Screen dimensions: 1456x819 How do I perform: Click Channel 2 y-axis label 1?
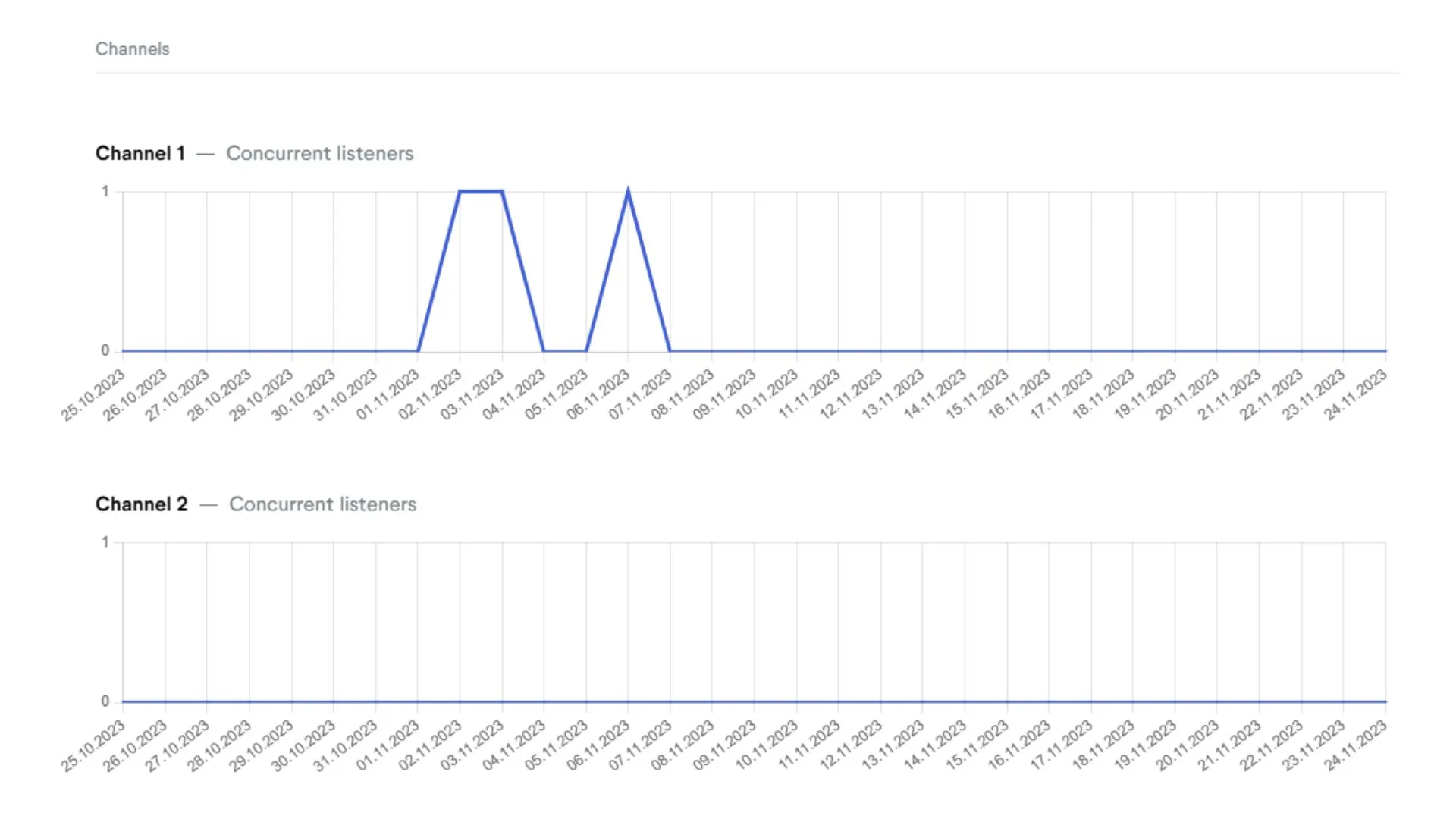(x=105, y=542)
